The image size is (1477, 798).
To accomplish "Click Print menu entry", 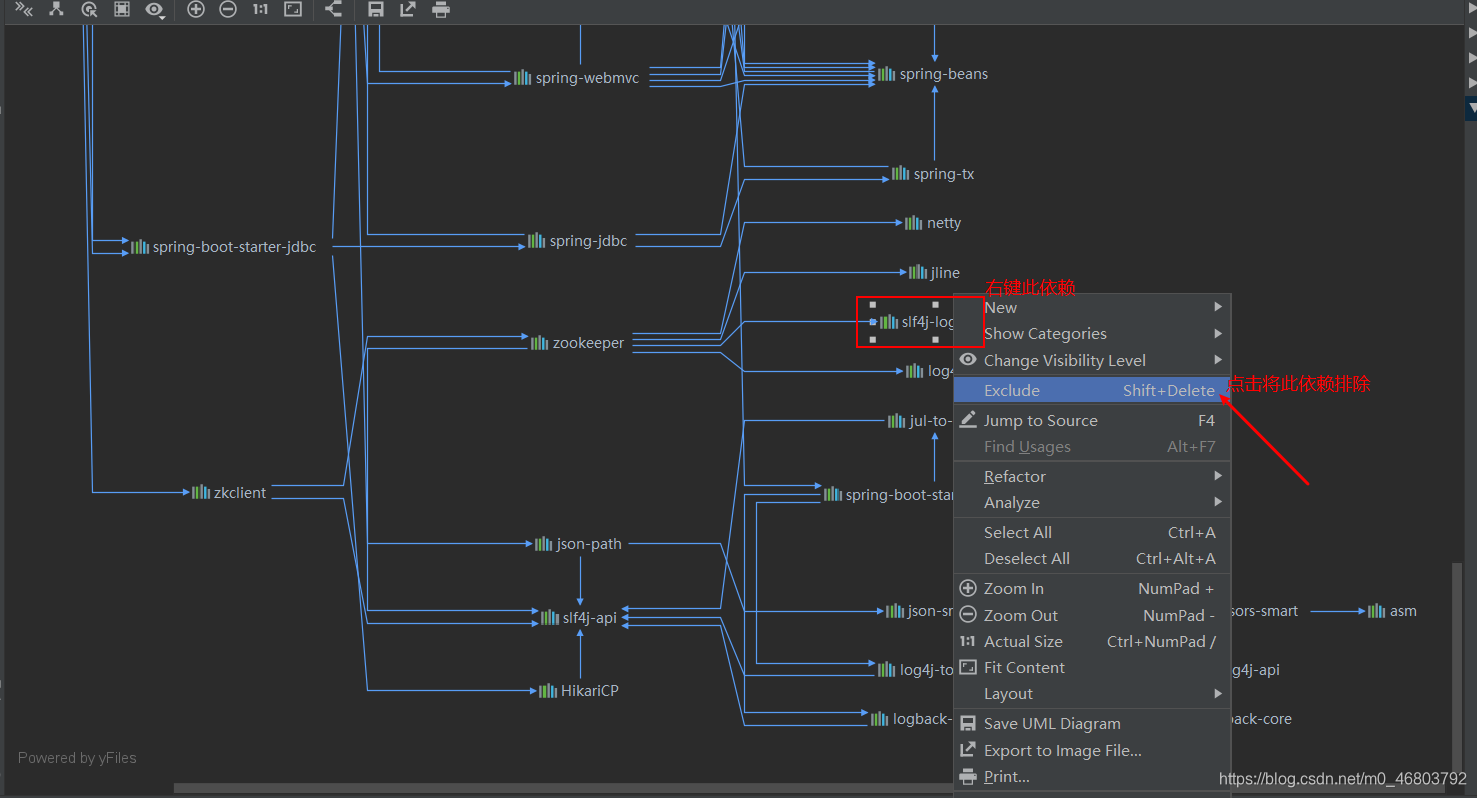I will (x=1092, y=776).
